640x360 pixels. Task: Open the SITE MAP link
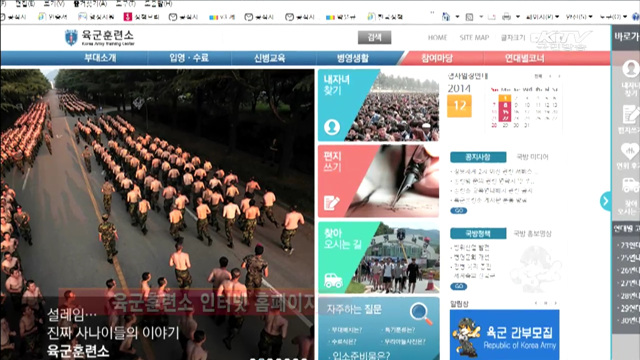474,38
